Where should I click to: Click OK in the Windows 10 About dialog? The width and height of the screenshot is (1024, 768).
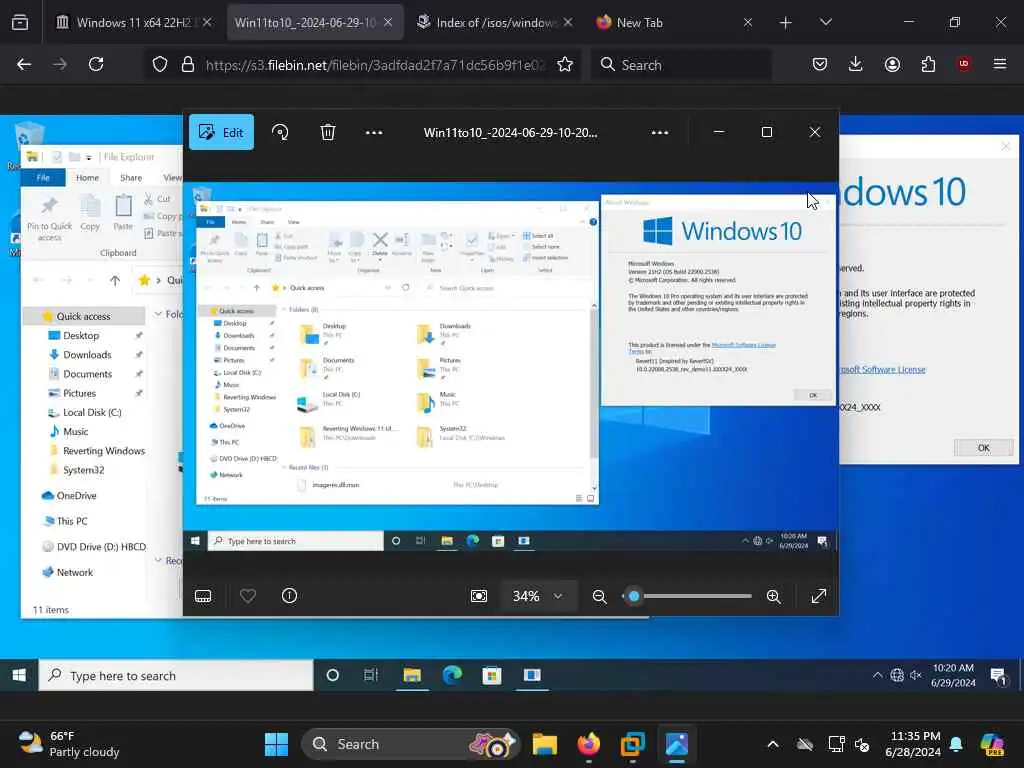(984, 448)
